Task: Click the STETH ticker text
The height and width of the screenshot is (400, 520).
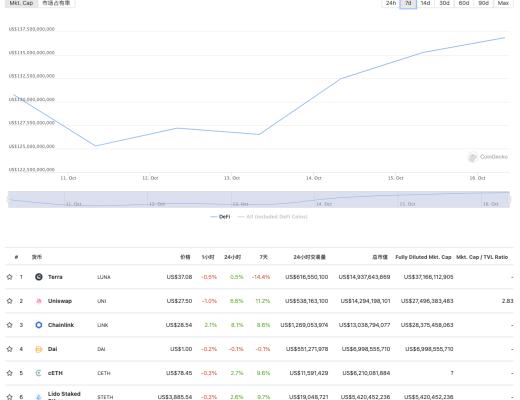Action: [x=105, y=397]
